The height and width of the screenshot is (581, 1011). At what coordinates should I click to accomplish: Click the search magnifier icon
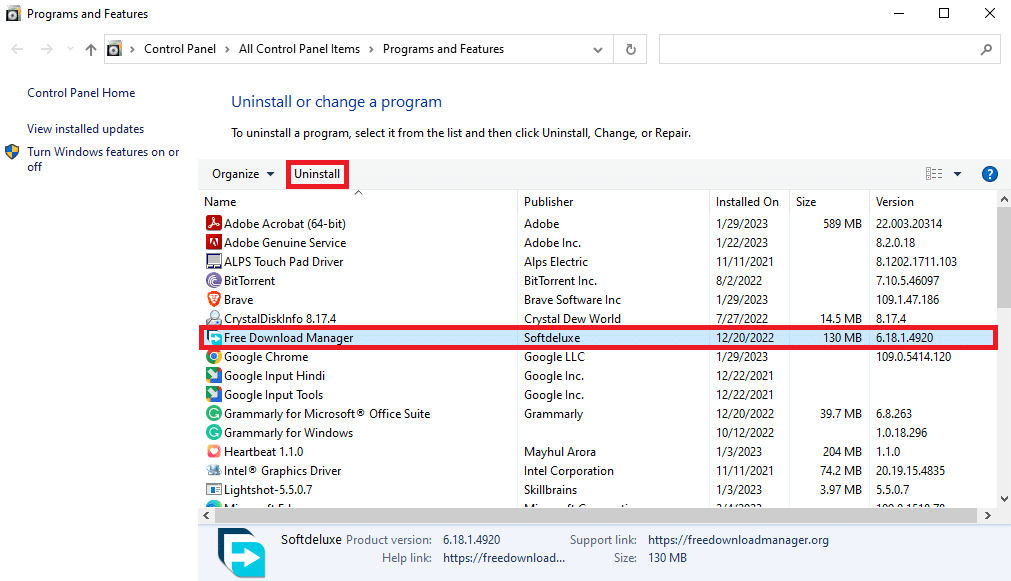(x=986, y=49)
